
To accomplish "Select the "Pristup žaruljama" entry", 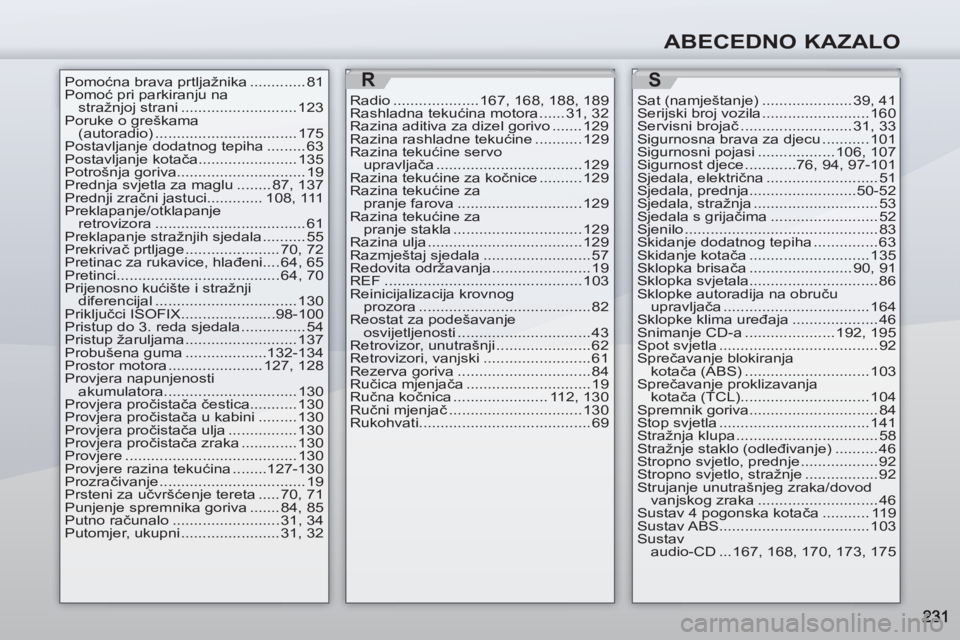I will click(x=194, y=340).
